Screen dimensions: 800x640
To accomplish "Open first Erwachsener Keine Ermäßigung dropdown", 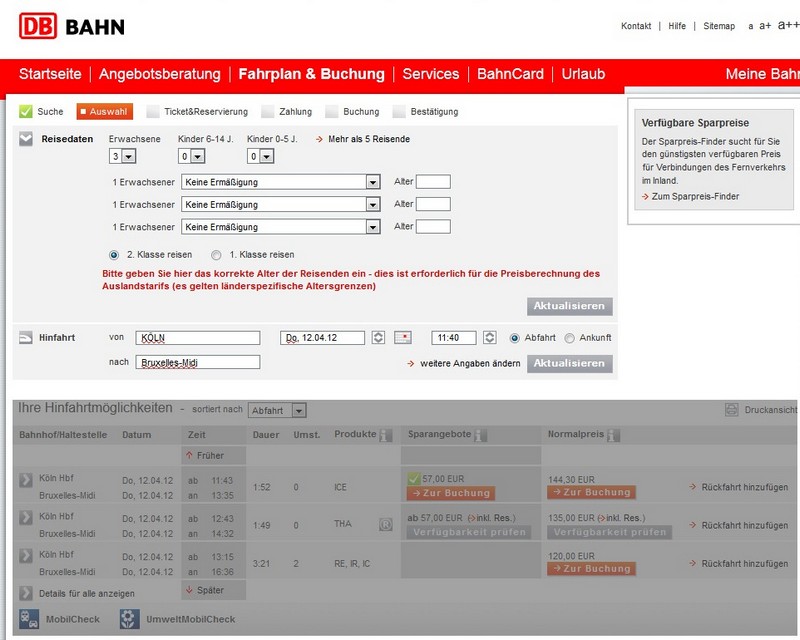I will 281,182.
